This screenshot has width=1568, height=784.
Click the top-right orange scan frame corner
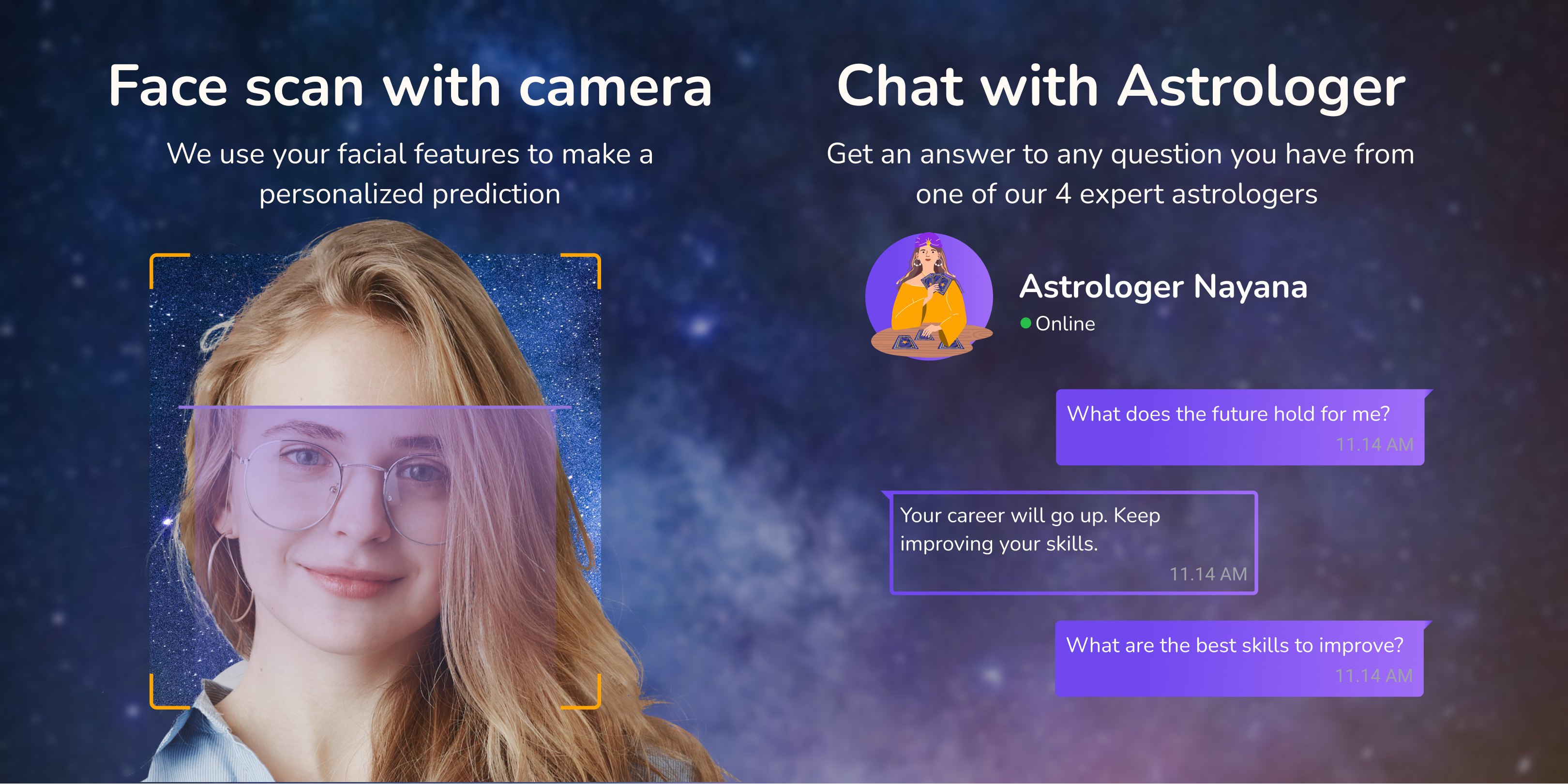pyautogui.click(x=581, y=271)
